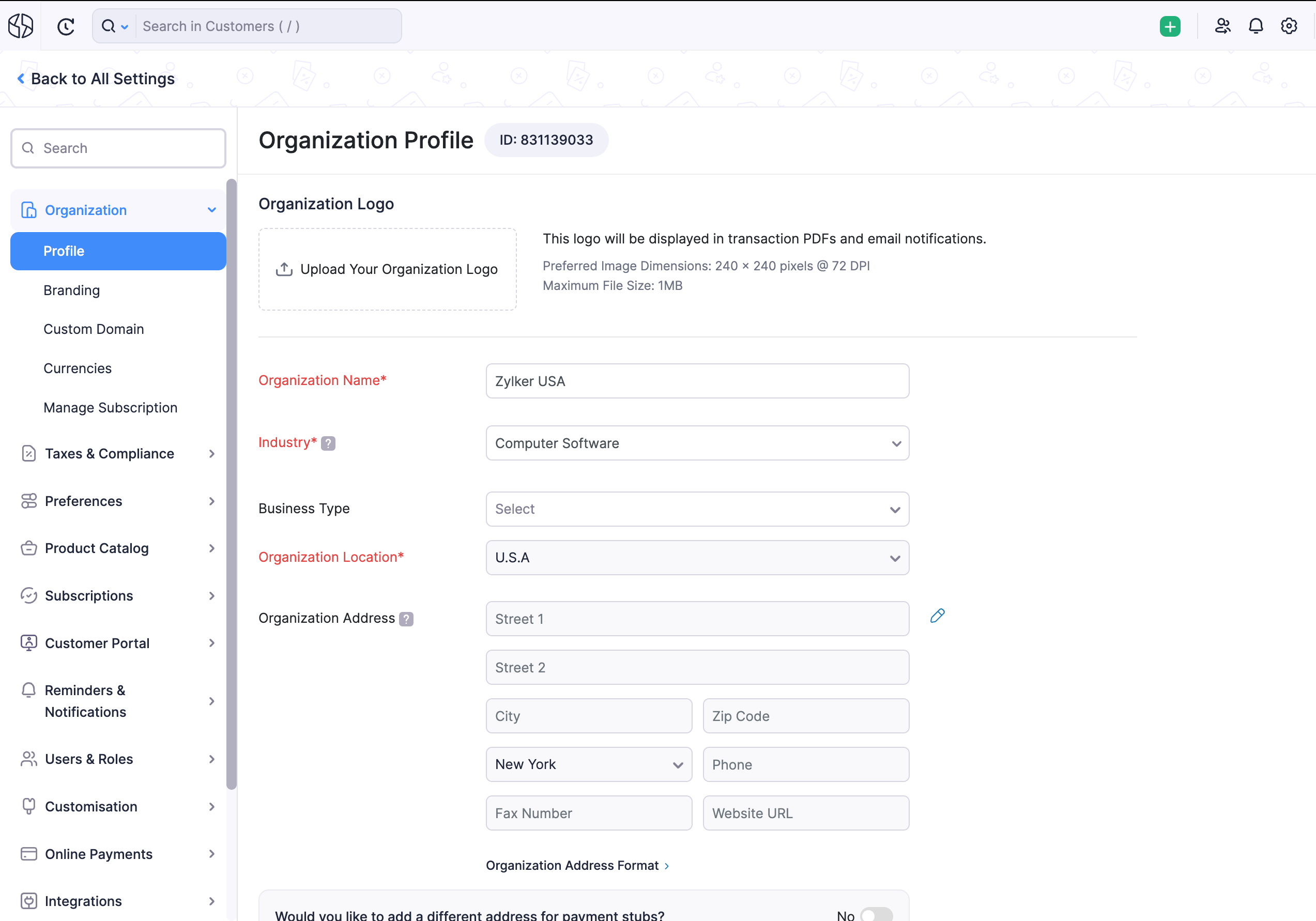Open the settings gear icon
Viewport: 1316px width, 921px height.
tap(1289, 26)
